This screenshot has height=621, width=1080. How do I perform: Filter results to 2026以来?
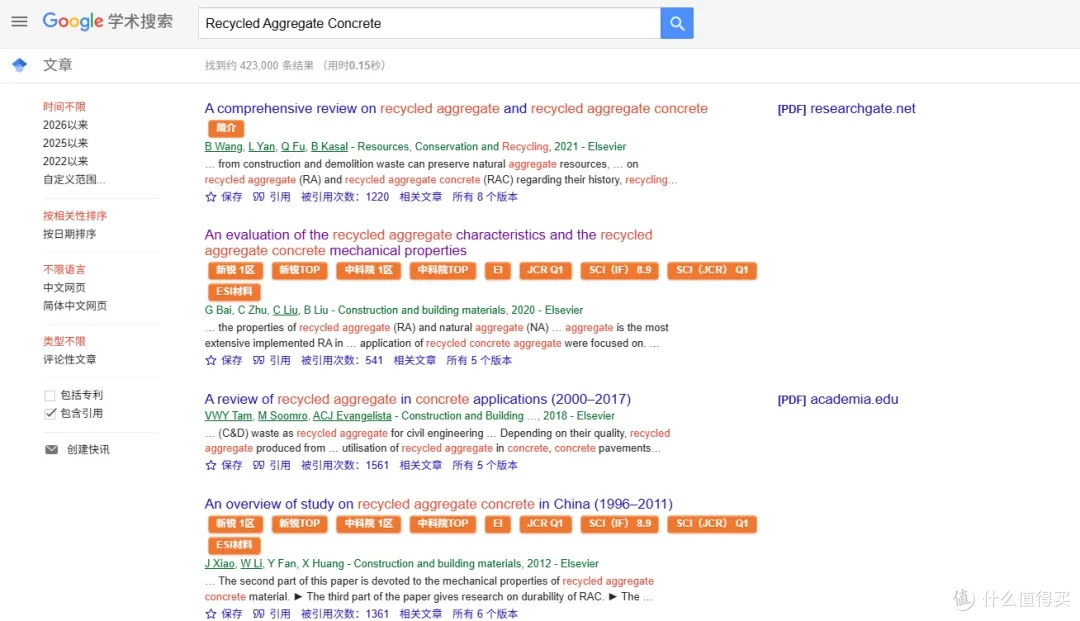coord(65,125)
